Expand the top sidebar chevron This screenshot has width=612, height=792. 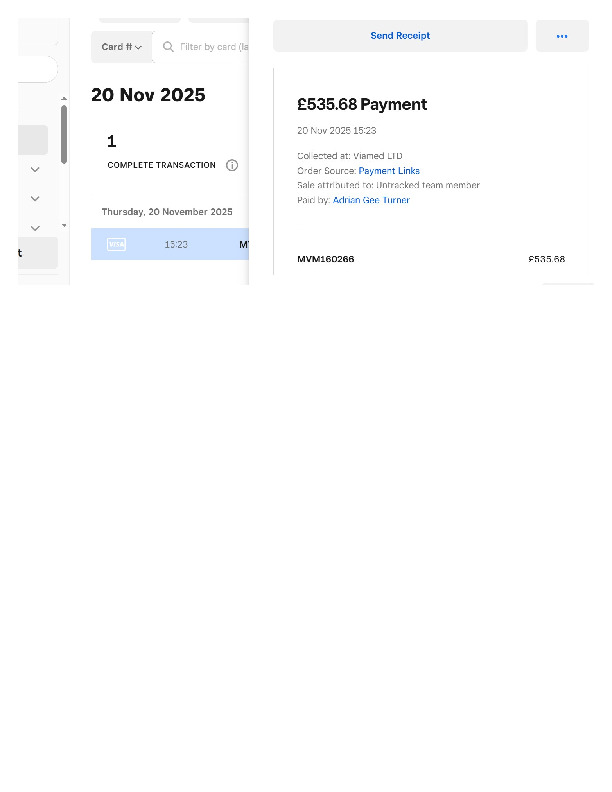[35, 170]
